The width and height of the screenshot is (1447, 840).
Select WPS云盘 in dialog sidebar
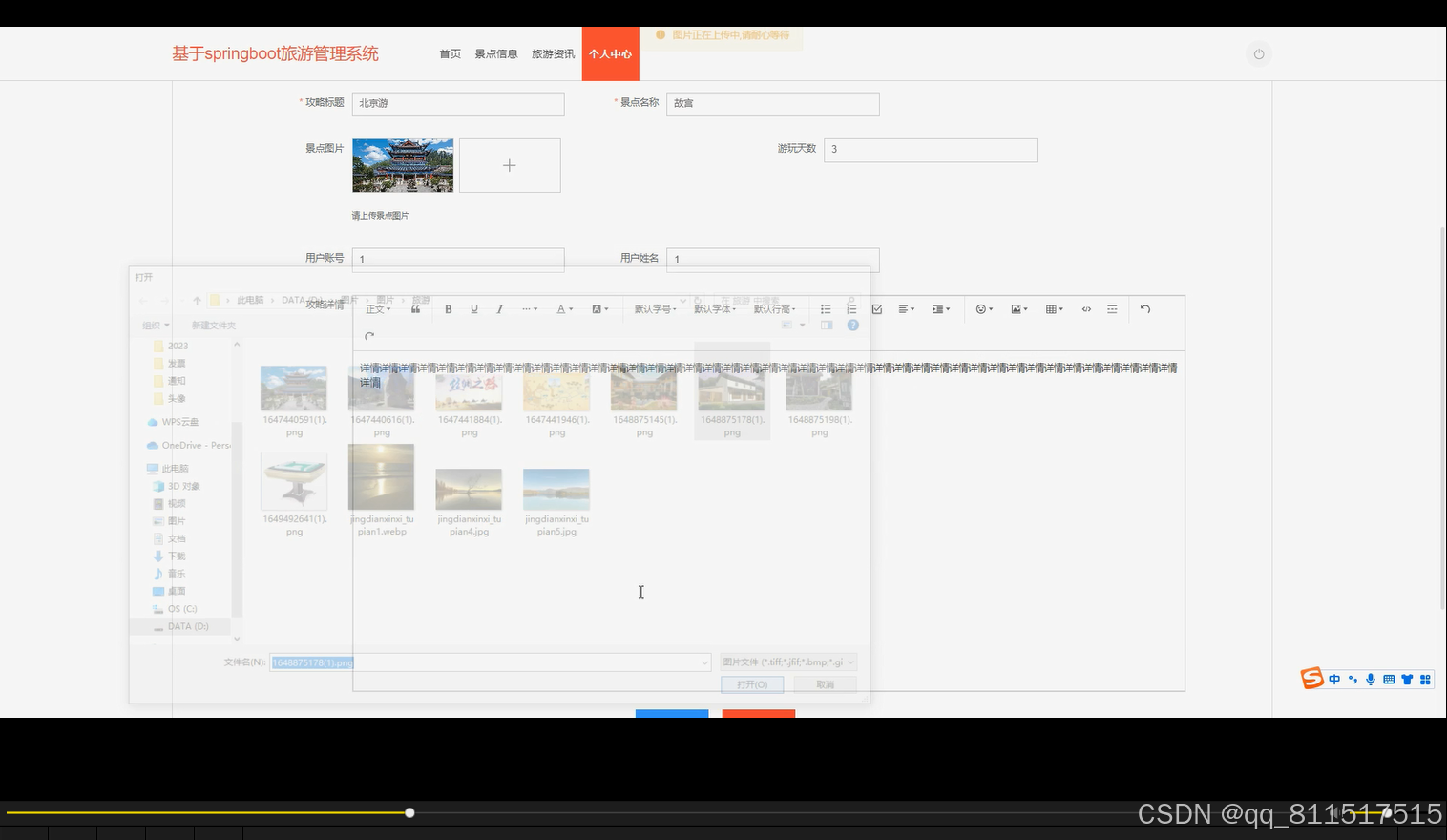coord(173,422)
